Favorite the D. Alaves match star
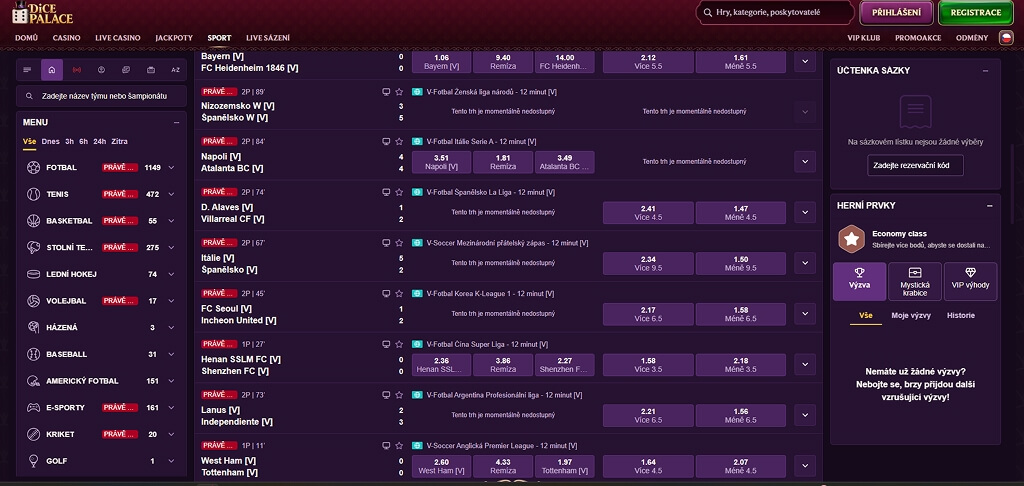1024x486 pixels. (398, 192)
